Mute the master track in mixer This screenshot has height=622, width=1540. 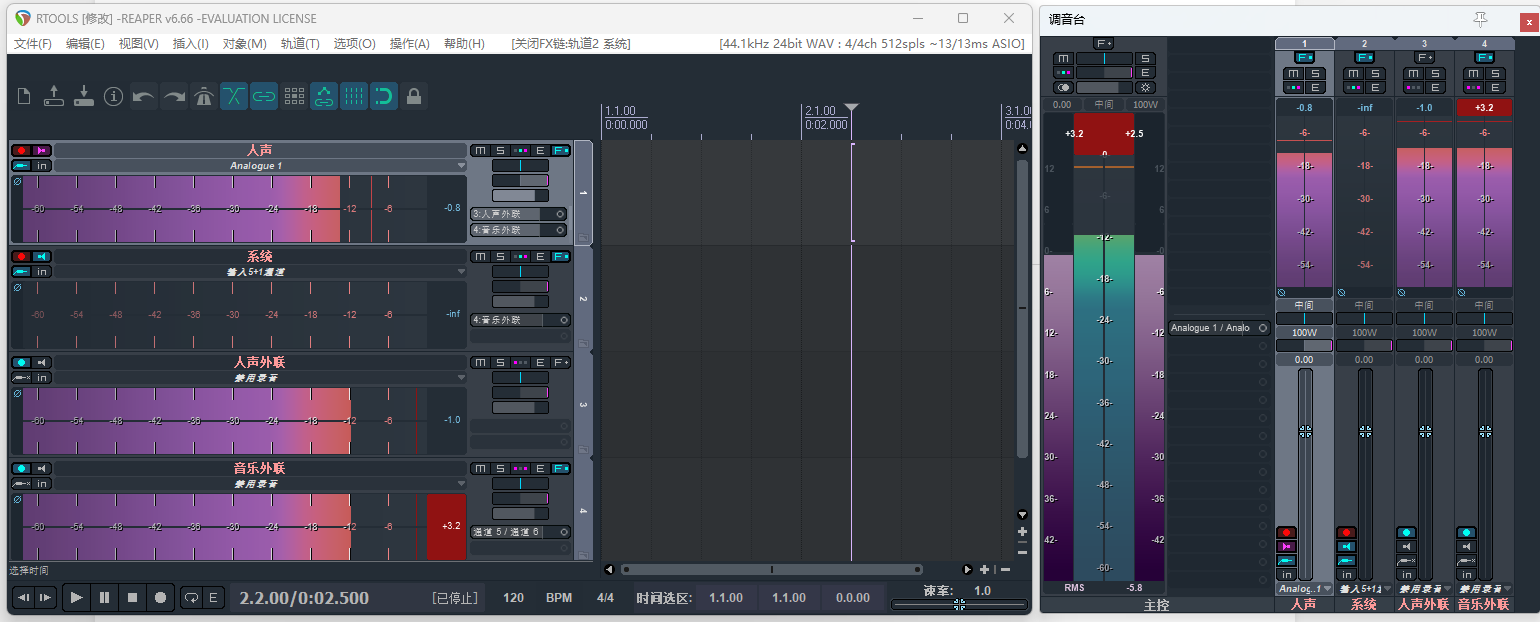click(x=1063, y=59)
